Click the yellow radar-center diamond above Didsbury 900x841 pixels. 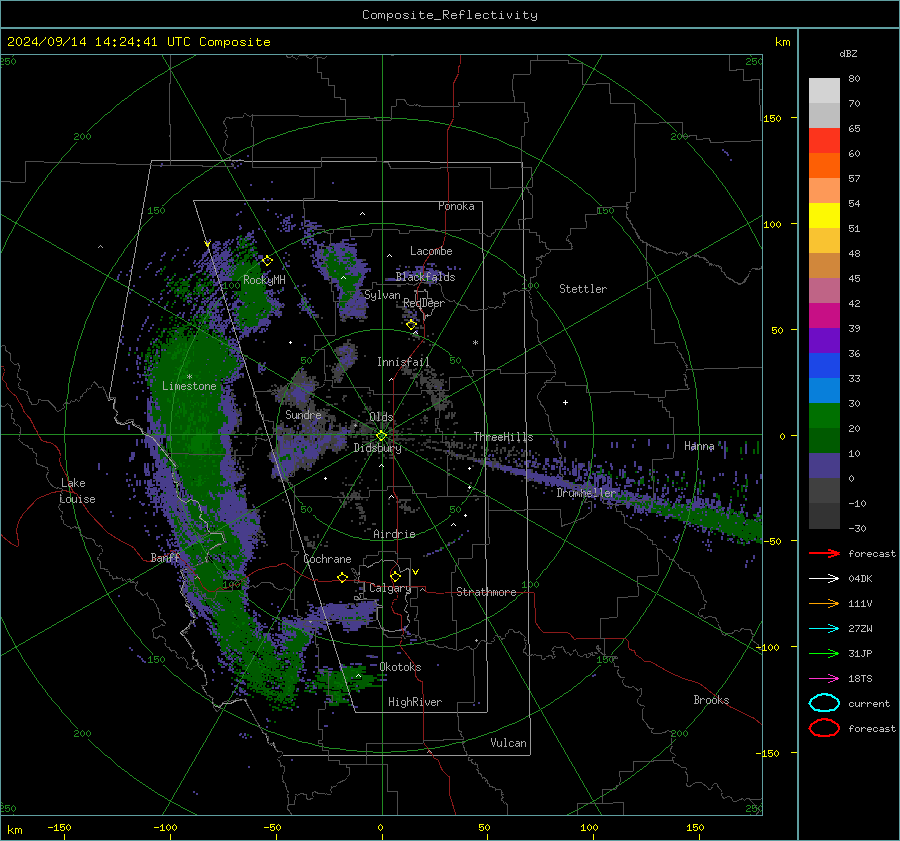[381, 436]
